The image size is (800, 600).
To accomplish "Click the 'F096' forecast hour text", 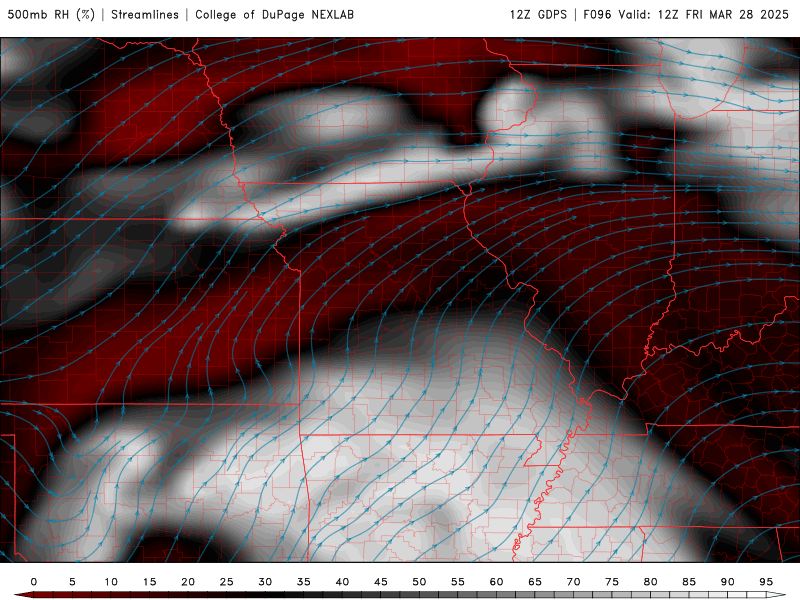I will coord(597,14).
